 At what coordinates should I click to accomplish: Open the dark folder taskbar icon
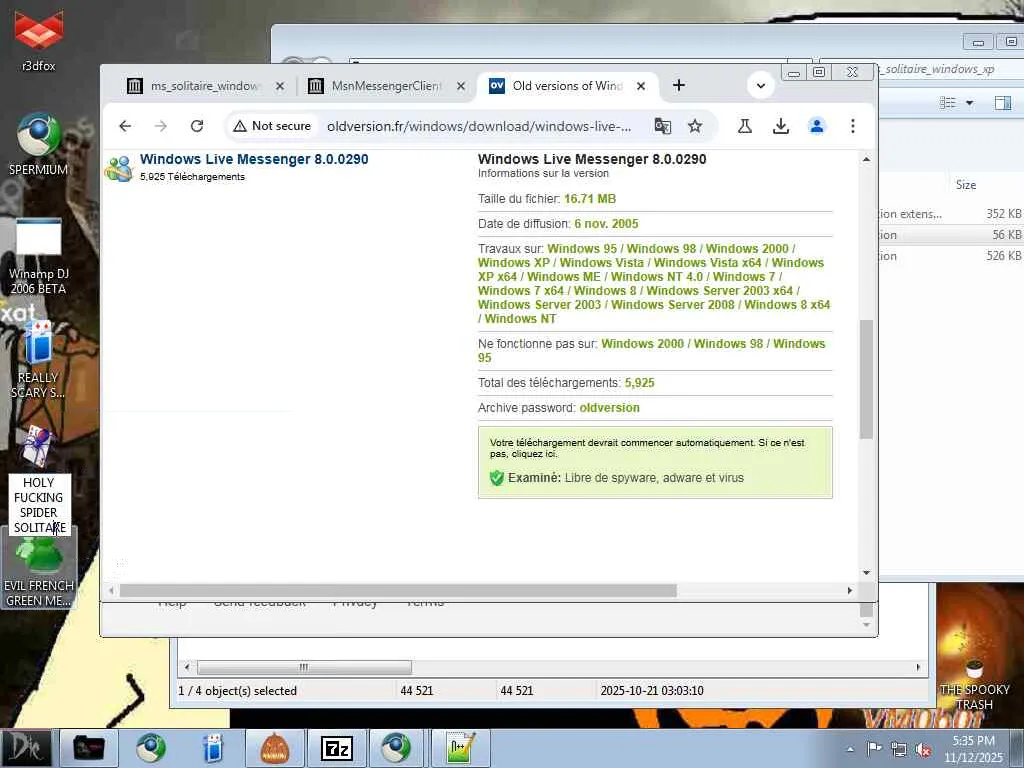point(88,748)
